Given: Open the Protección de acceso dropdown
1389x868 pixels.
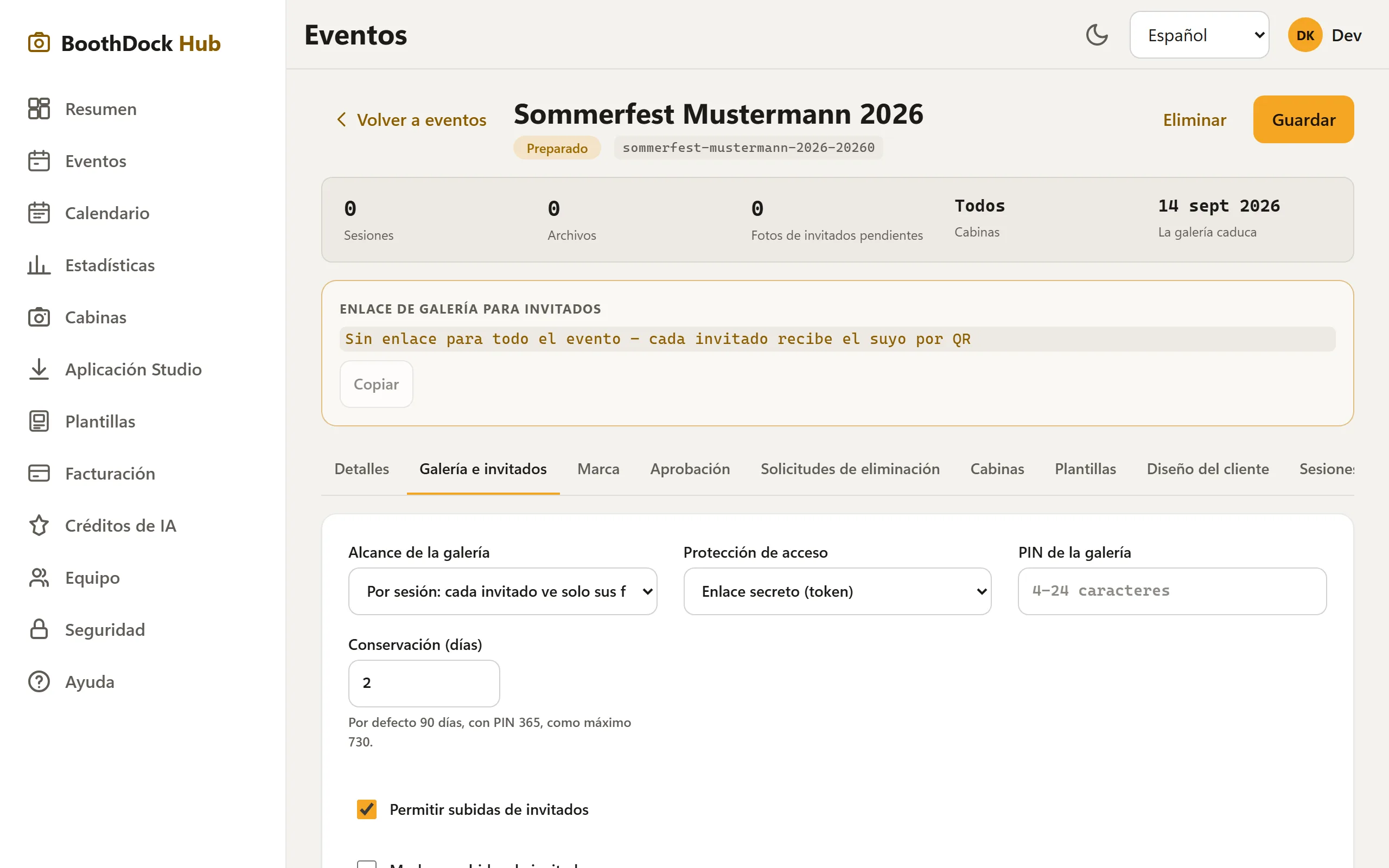Looking at the screenshot, I should (x=837, y=591).
